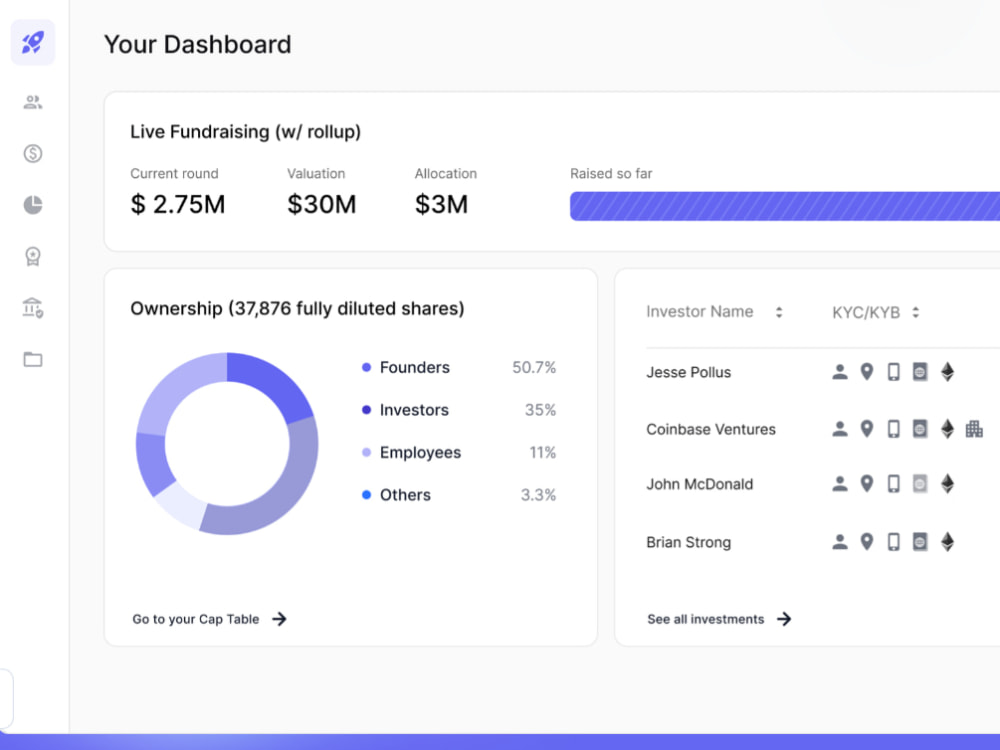Open the bank building icon in sidebar
Screen dimensions: 1000x750
click(33, 307)
